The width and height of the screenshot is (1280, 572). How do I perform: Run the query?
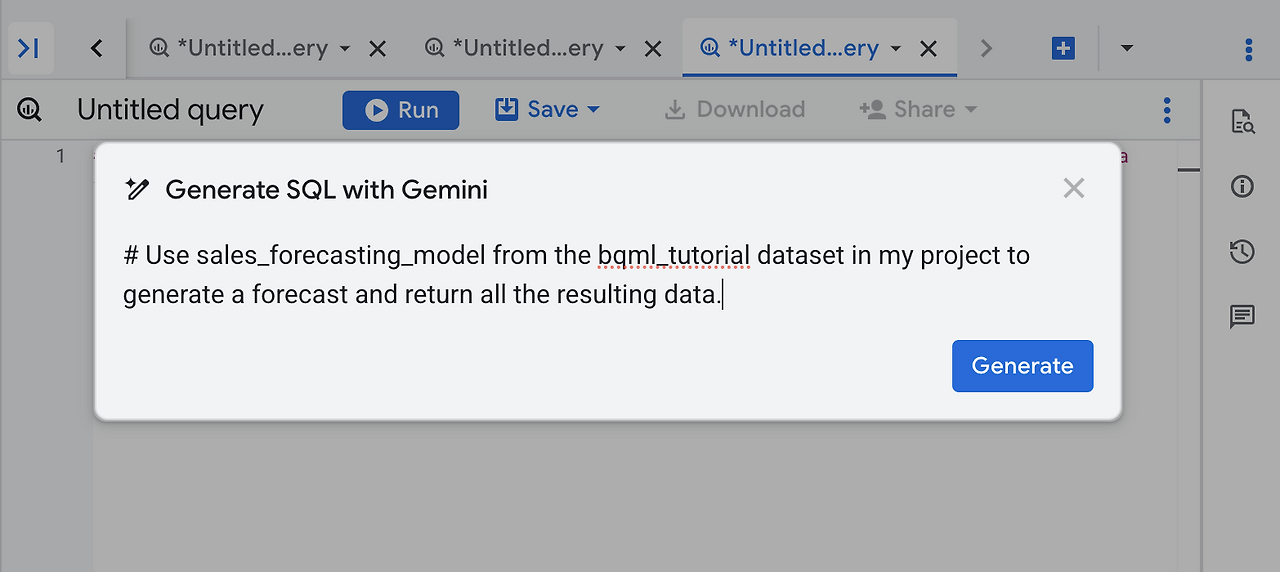tap(401, 110)
